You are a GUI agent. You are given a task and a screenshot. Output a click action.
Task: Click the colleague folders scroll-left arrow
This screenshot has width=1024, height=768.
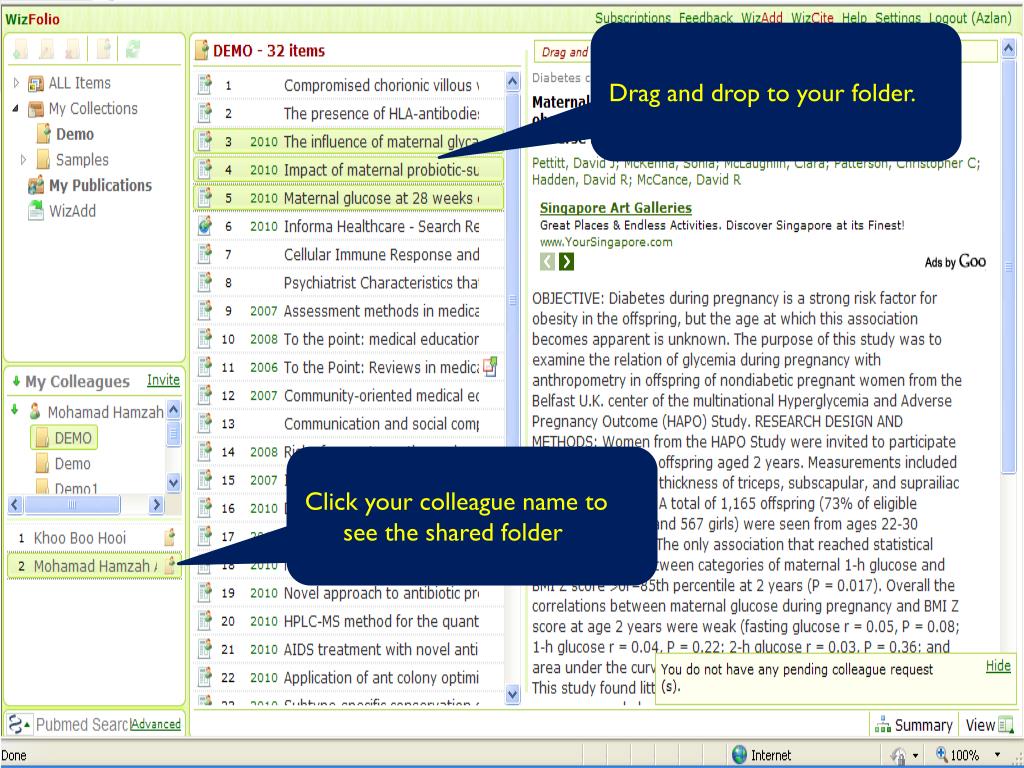[16, 504]
